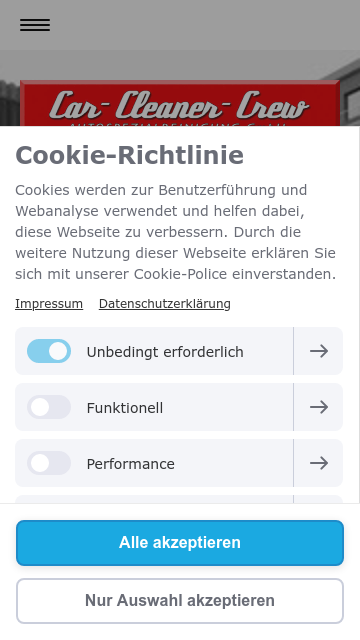Enable the Funktionell cookies switch
The image size is (360, 640).
coord(49,407)
